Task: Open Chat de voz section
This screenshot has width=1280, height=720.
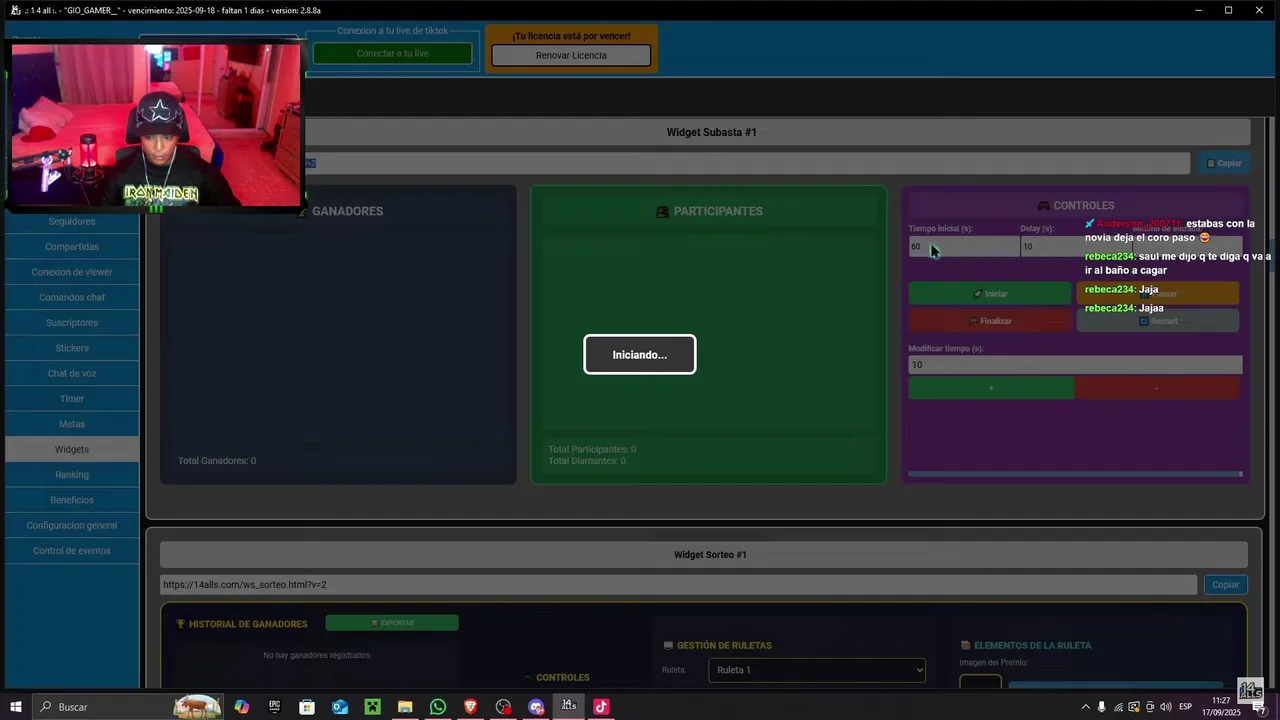Action: click(72, 373)
